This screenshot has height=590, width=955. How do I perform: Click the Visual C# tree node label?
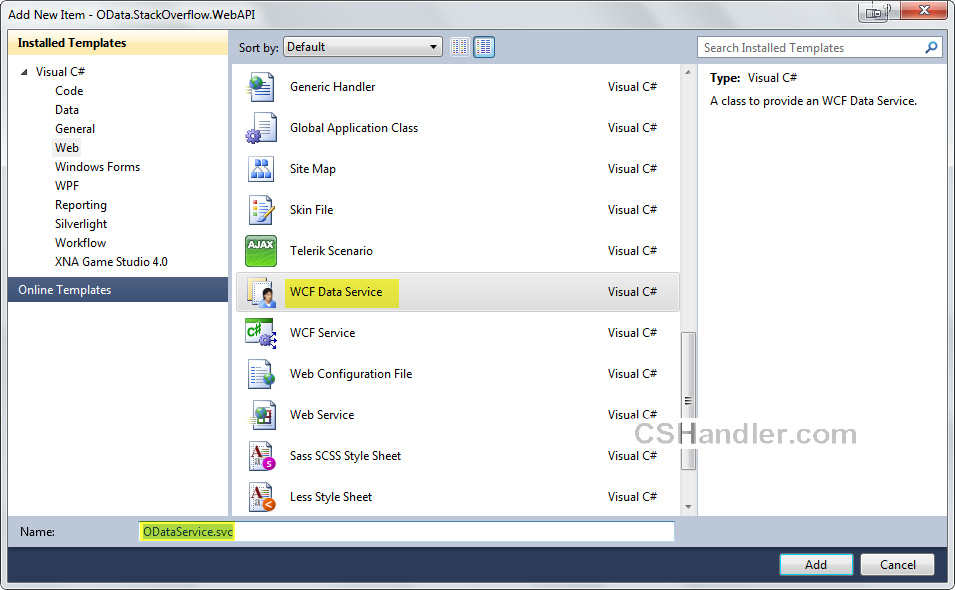[x=60, y=72]
